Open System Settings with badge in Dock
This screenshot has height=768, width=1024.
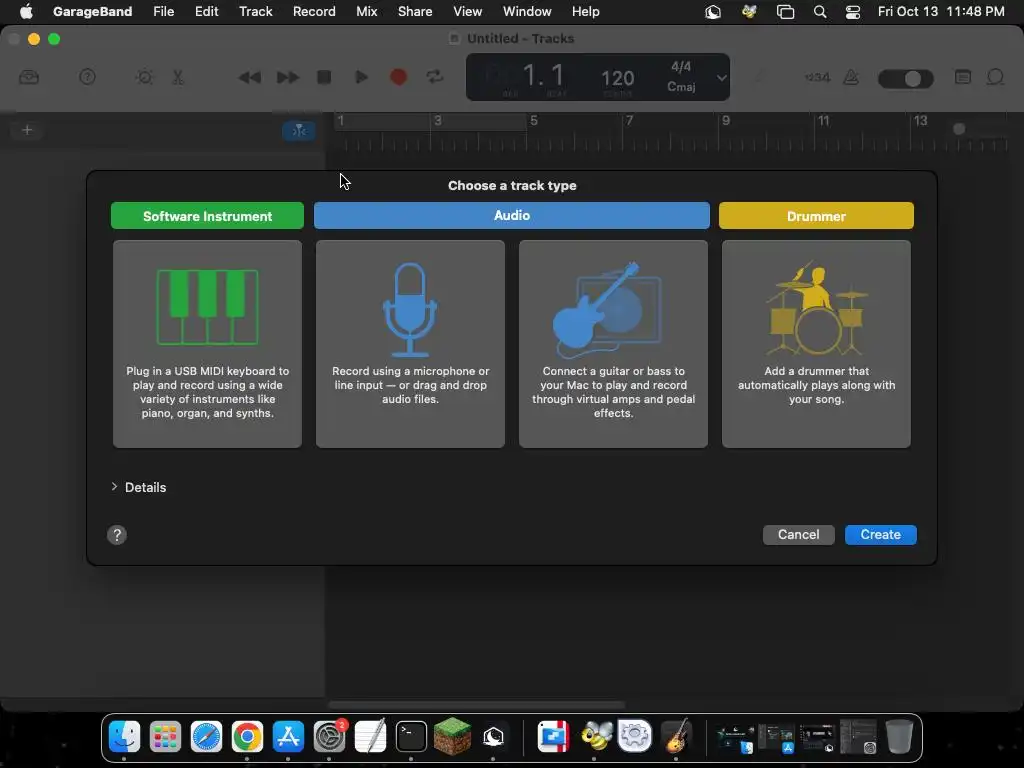(x=329, y=737)
